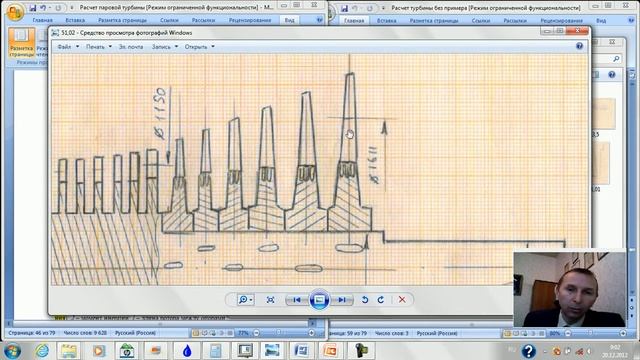Open Главная tab in left Word window

point(42,20)
